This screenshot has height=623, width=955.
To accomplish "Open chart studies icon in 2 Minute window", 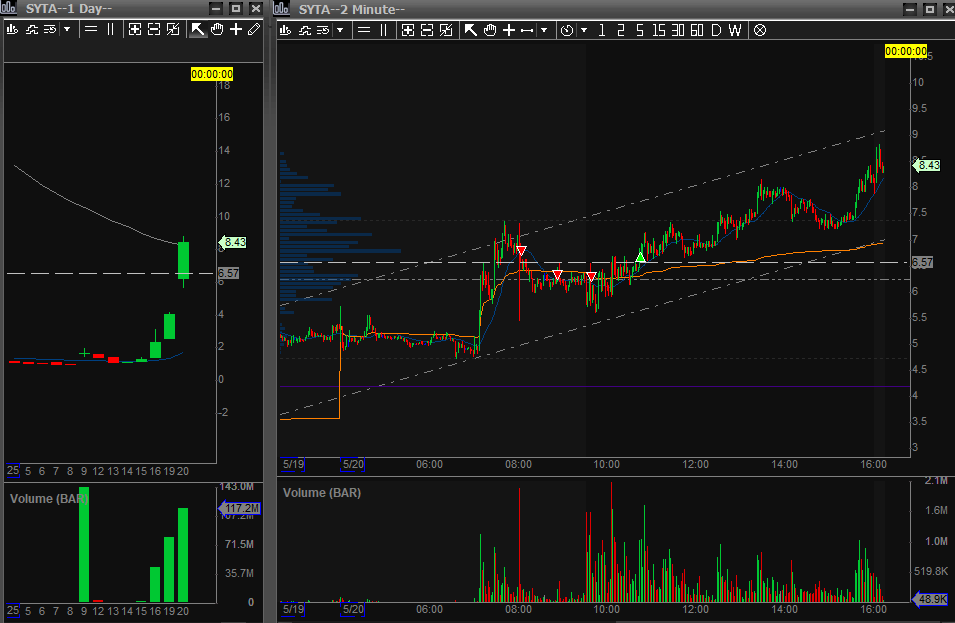I will point(285,30).
